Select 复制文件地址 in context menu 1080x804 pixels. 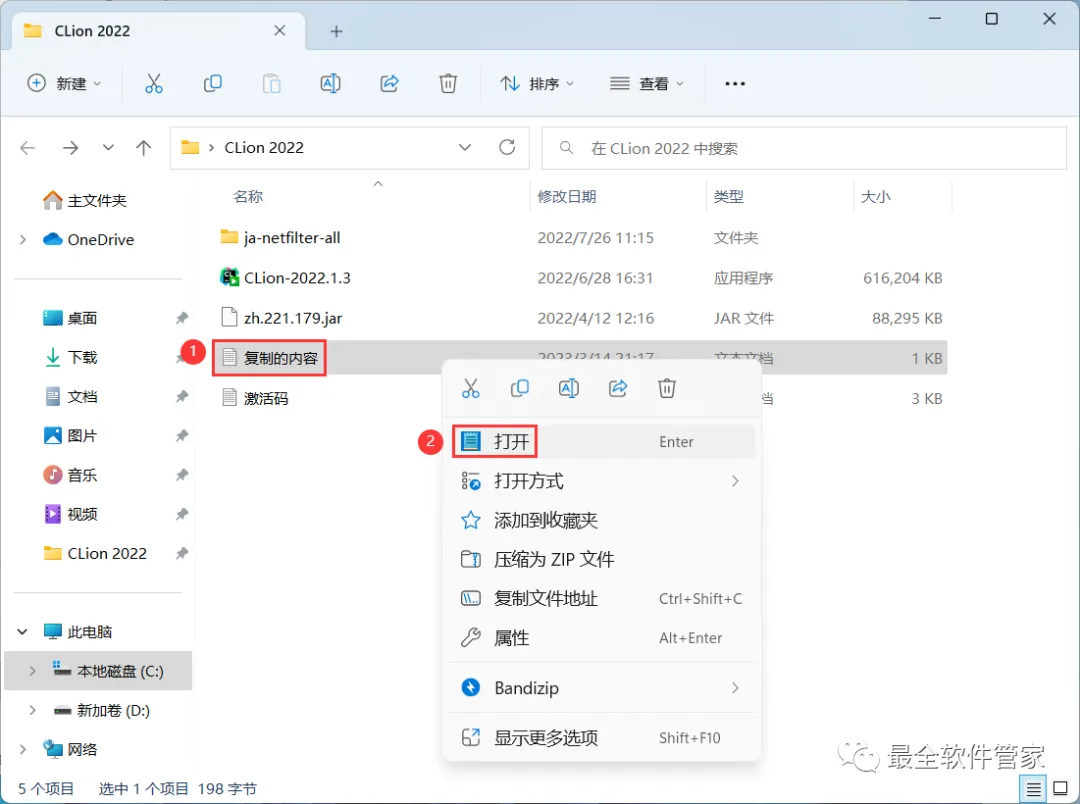601,599
